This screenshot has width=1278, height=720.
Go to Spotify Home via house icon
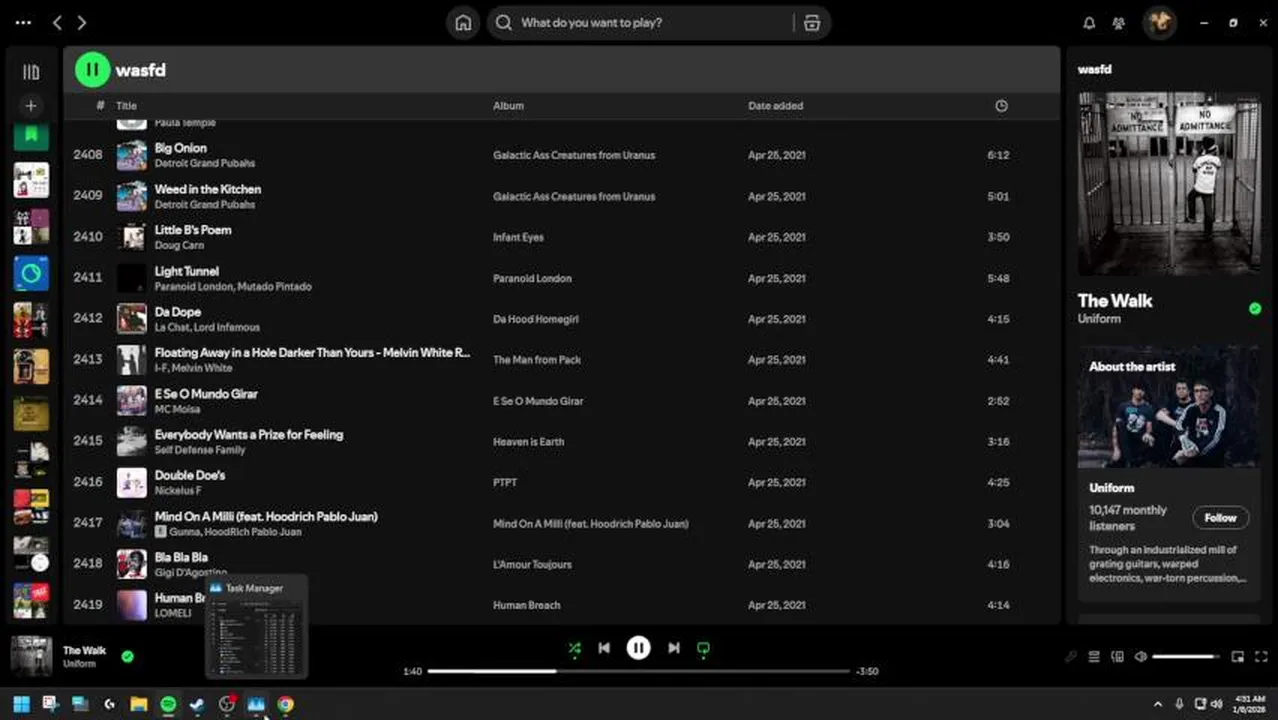pyautogui.click(x=463, y=23)
